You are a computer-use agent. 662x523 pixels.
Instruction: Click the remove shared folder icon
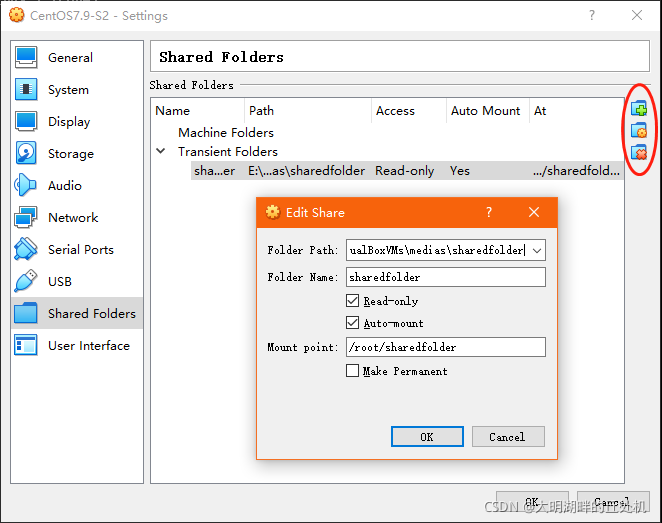(x=639, y=152)
